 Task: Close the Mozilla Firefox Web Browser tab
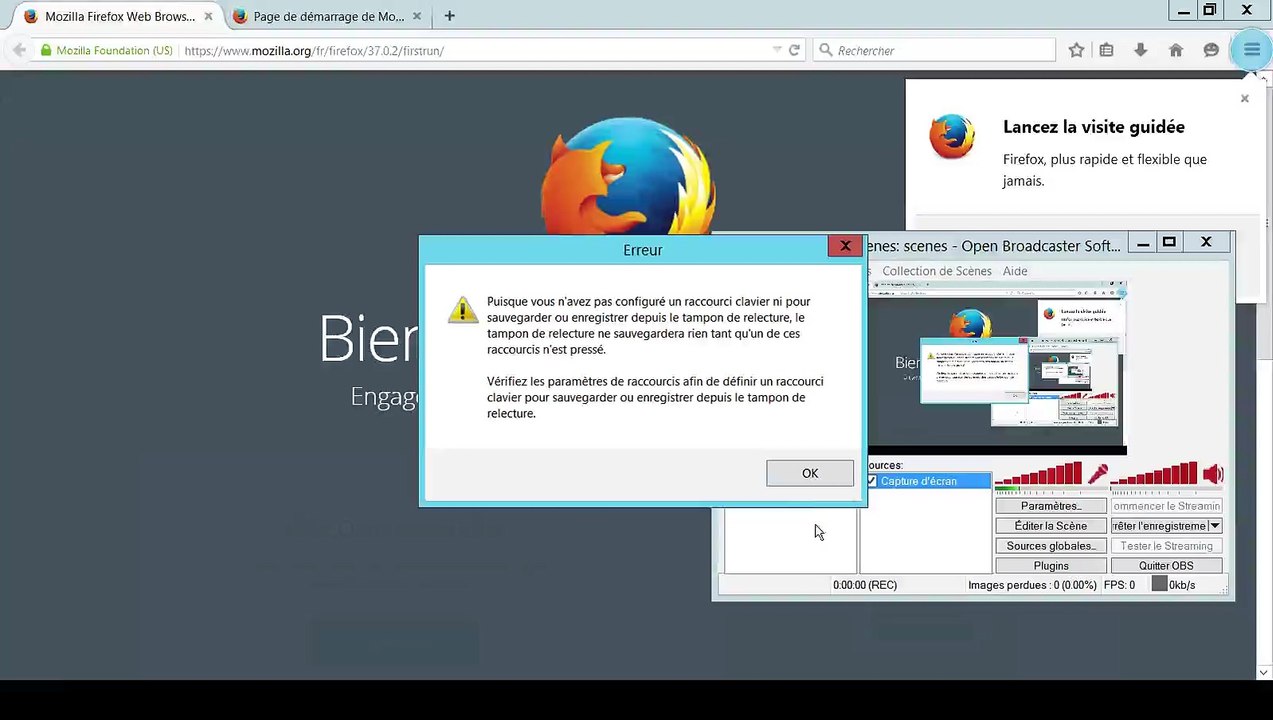(x=208, y=16)
